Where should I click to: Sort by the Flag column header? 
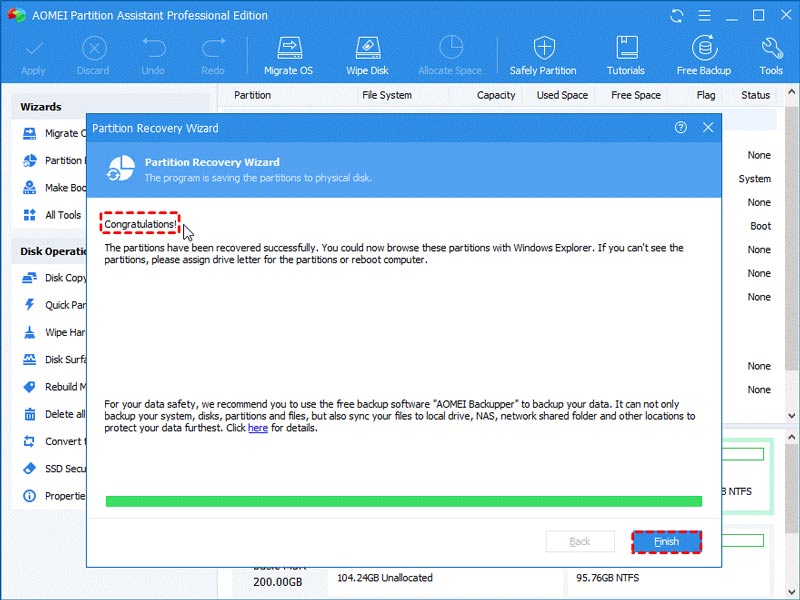(x=706, y=95)
